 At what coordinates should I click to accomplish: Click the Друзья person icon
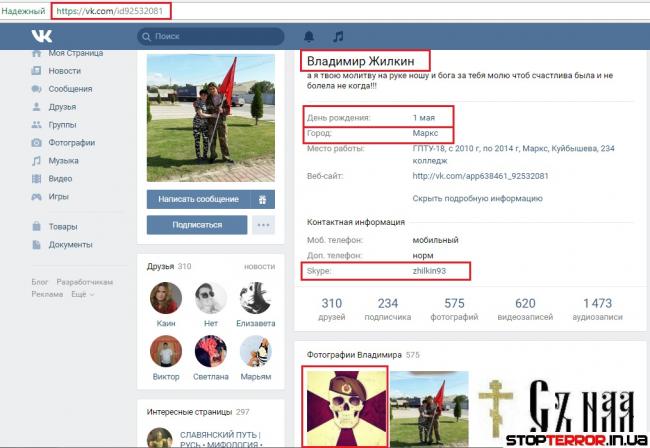pos(36,107)
